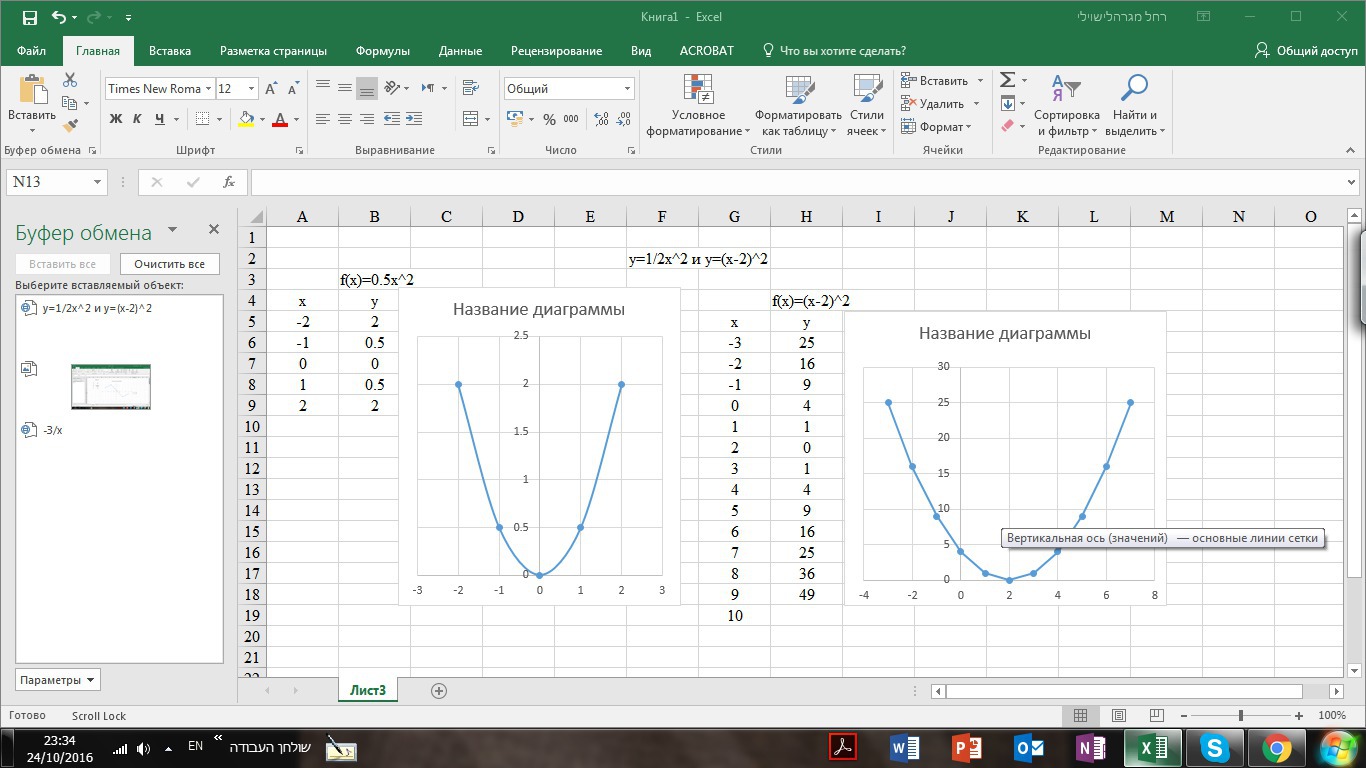Click the Copy icon in clipboard group
Viewport: 1366px width, 768px height.
point(69,103)
